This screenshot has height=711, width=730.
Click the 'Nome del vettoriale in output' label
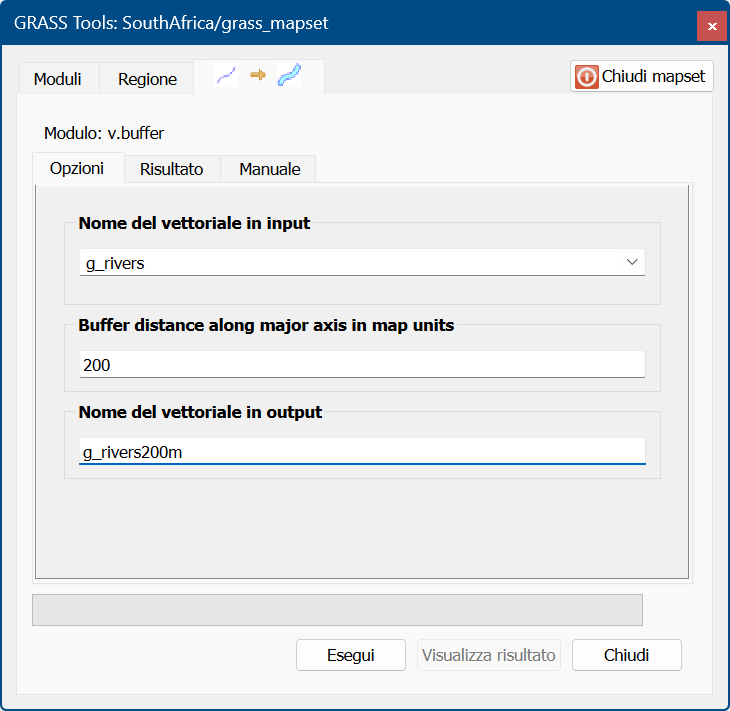[200, 412]
